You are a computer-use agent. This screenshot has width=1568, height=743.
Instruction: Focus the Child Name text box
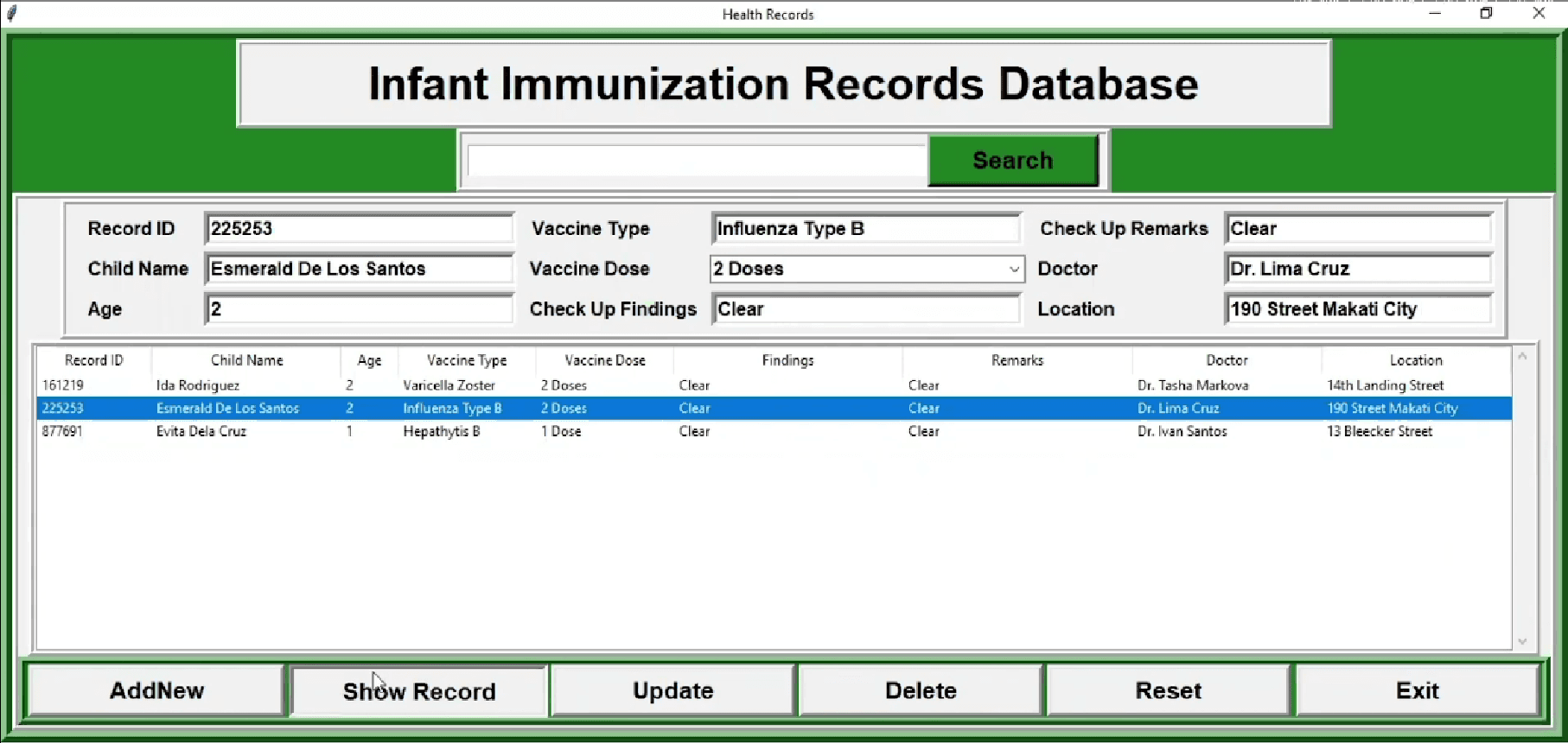(x=359, y=269)
